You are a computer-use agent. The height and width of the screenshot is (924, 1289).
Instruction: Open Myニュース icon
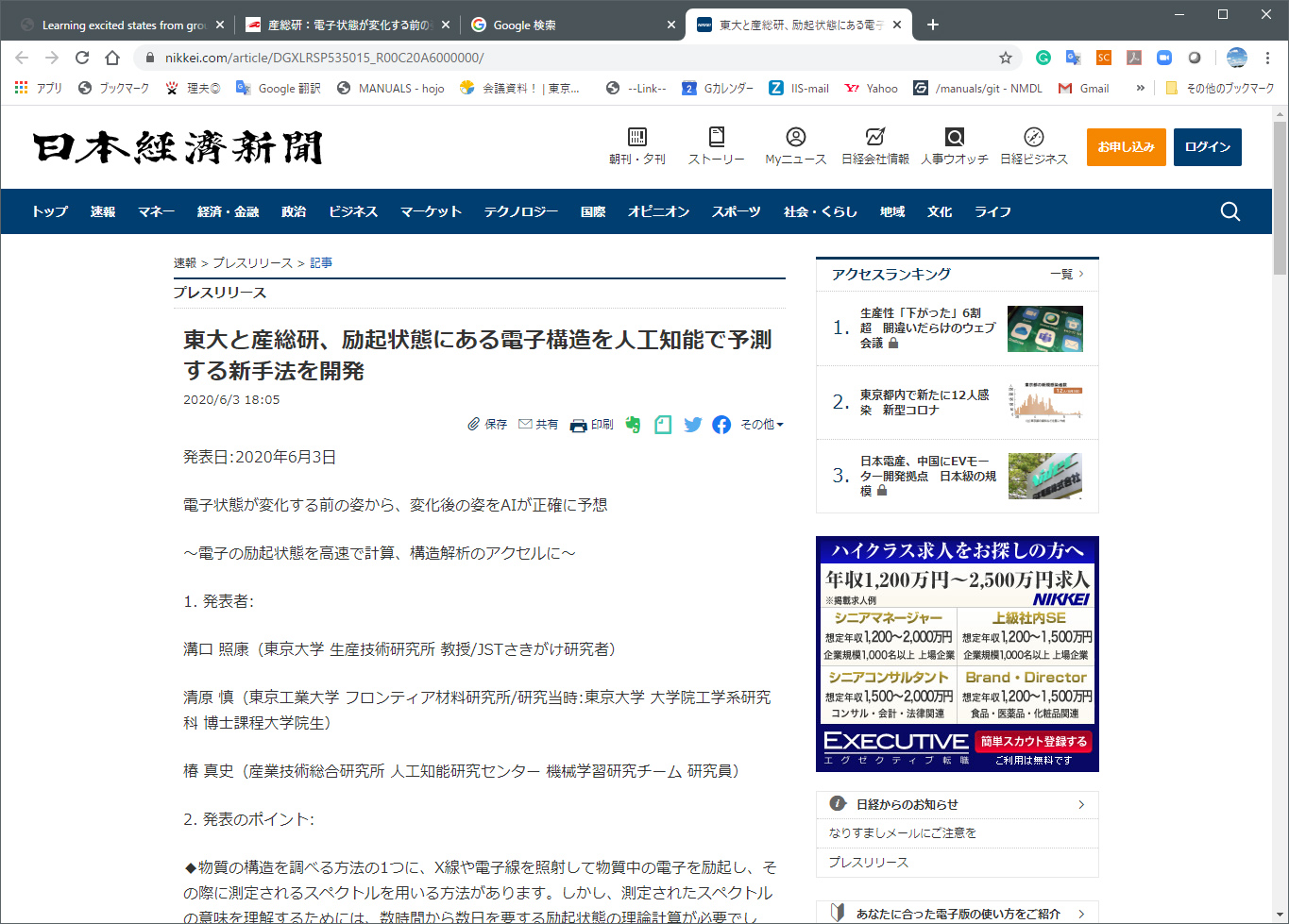coord(796,146)
